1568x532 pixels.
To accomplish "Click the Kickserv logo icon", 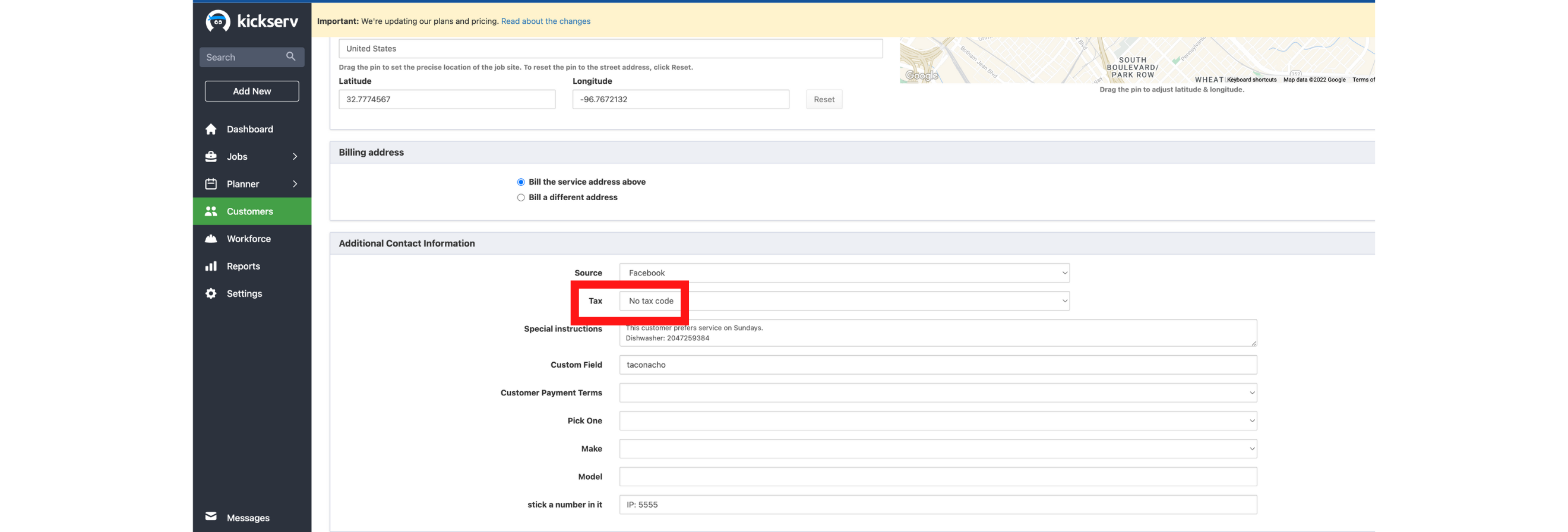I will 217,21.
